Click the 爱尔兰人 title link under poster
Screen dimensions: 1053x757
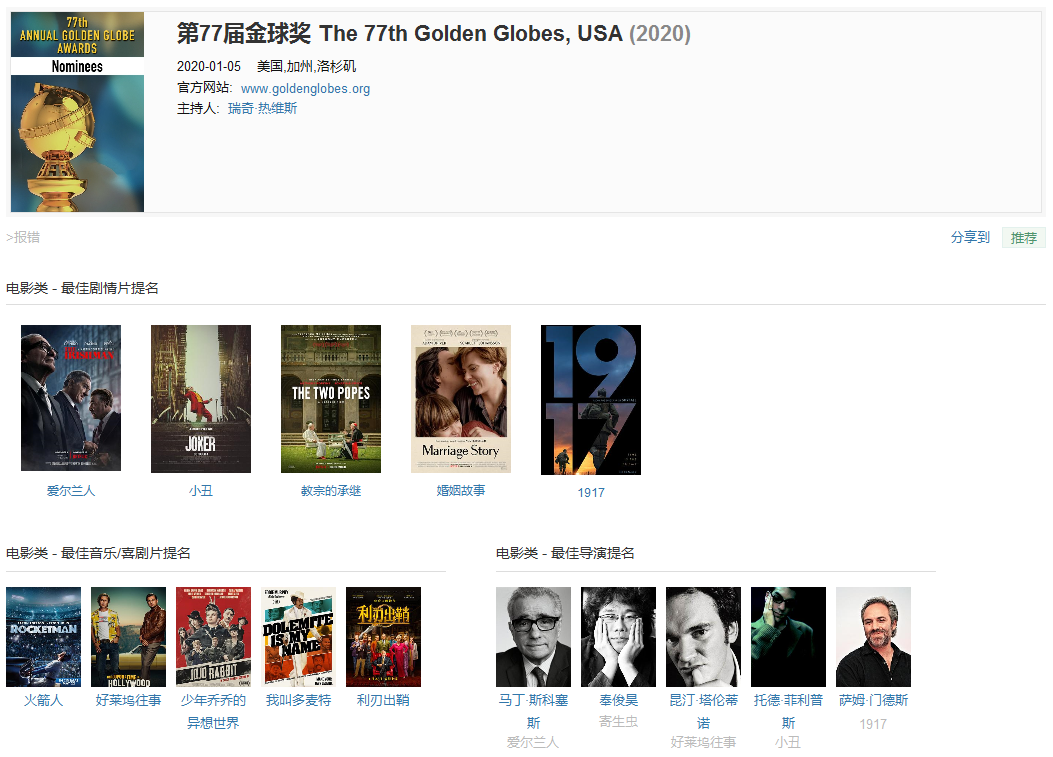click(x=71, y=491)
